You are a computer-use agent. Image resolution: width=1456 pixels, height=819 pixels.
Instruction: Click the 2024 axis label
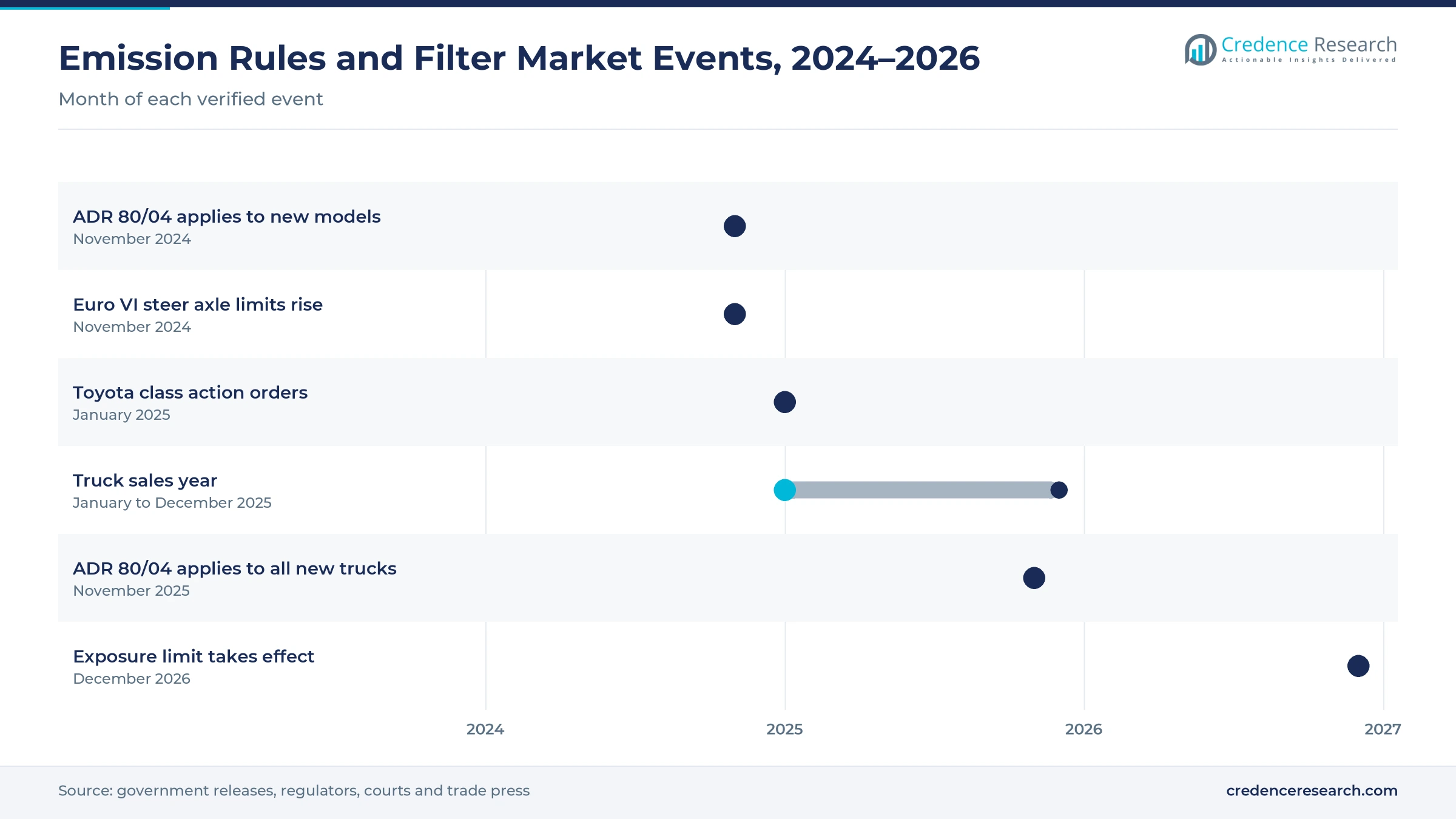tap(485, 729)
